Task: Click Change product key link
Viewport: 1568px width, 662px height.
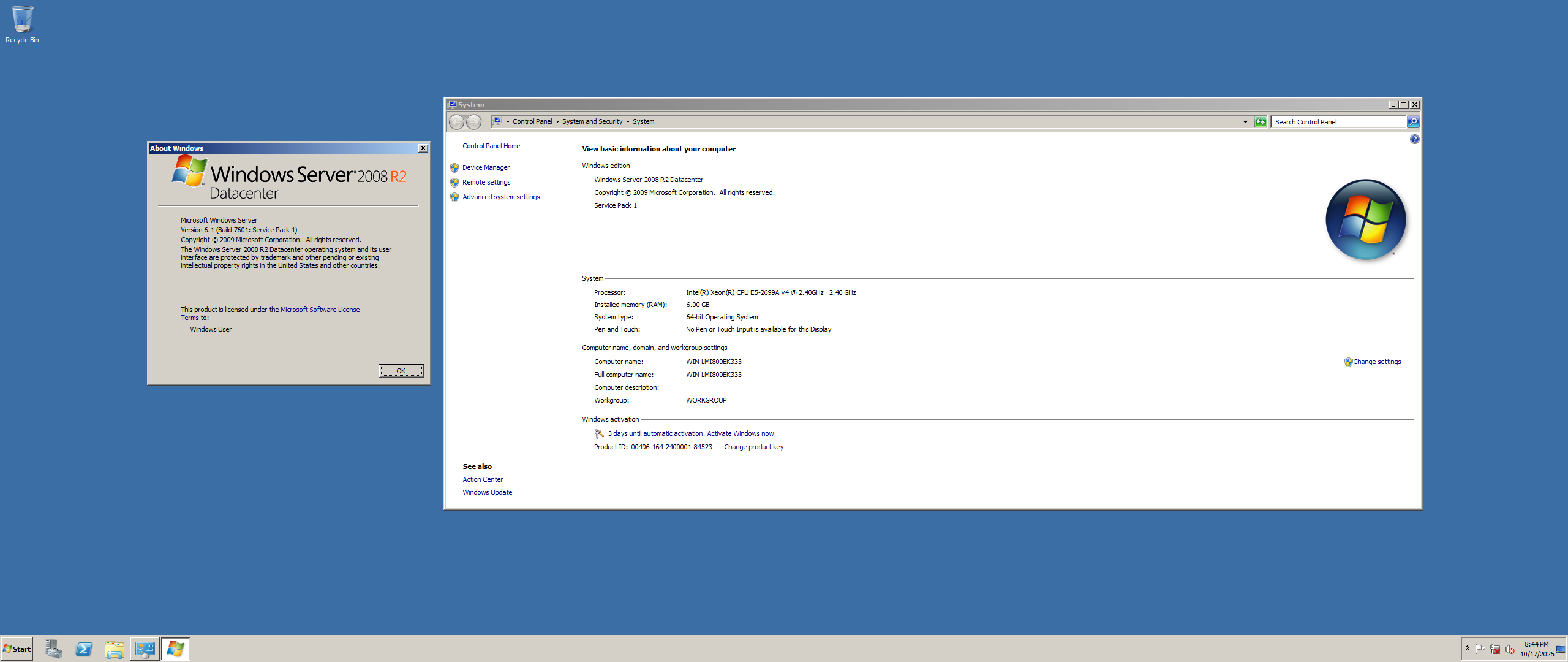Action: [753, 447]
